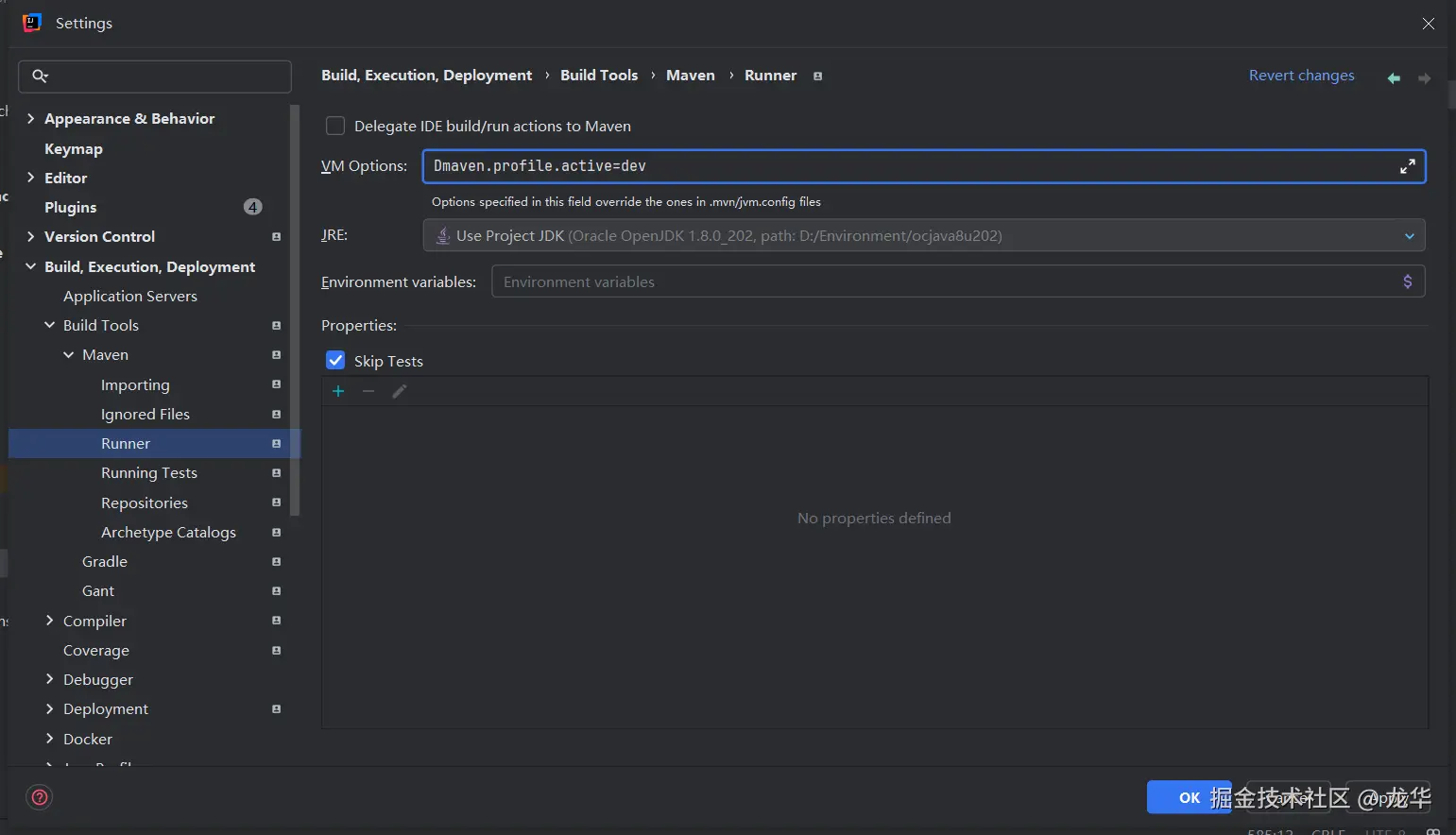Open Keymap settings page

click(74, 148)
